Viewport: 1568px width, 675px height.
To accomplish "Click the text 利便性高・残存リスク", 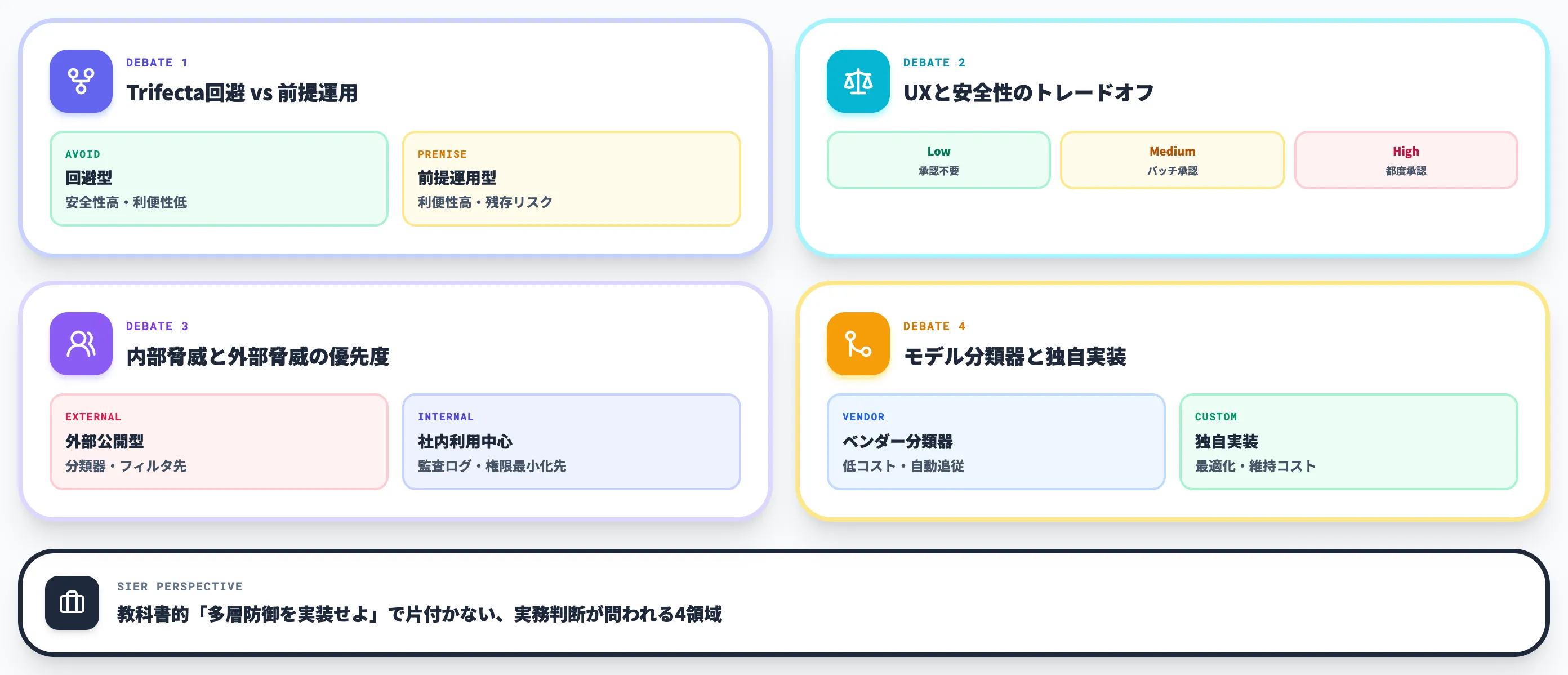I will coord(485,202).
